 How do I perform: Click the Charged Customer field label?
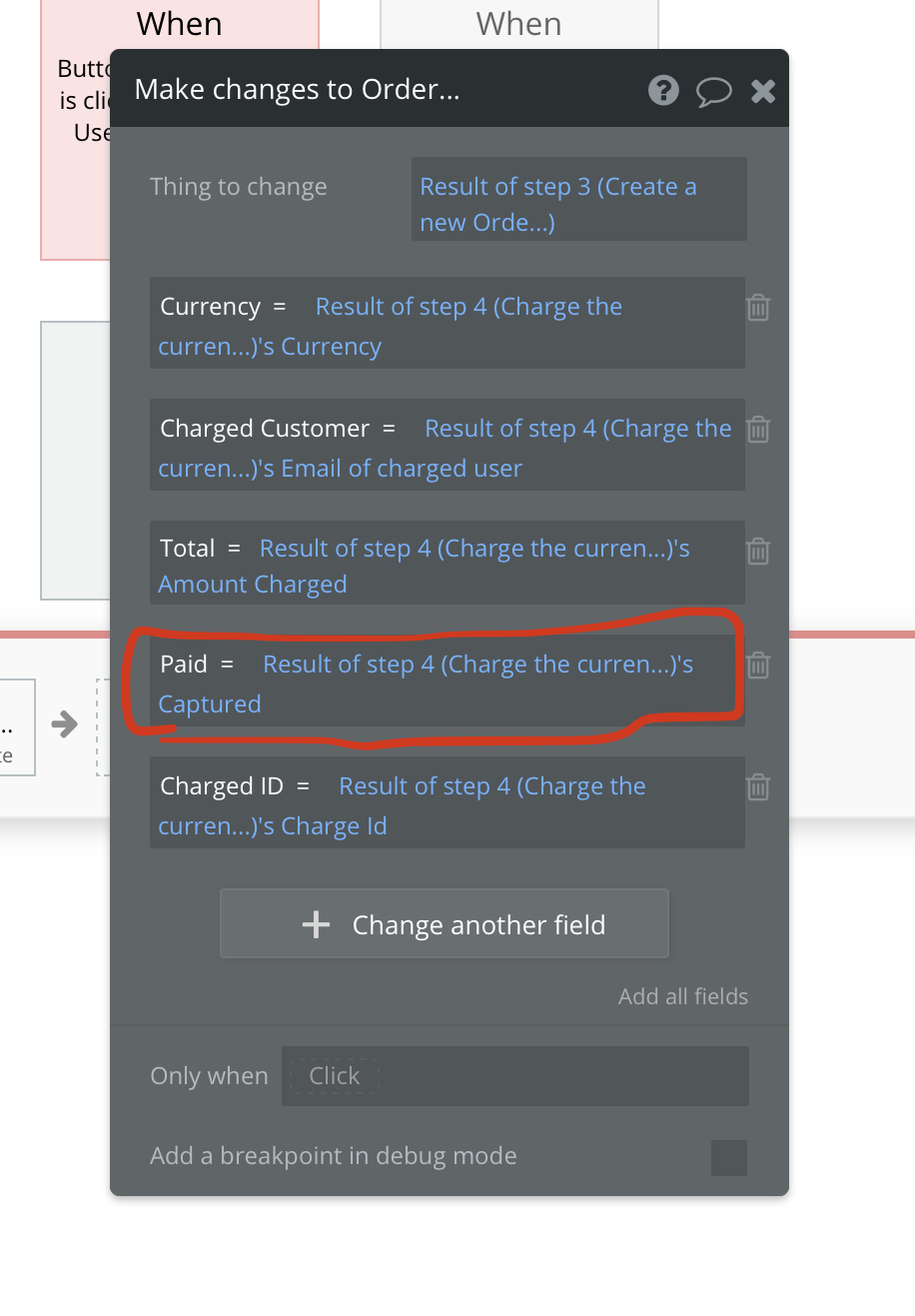pos(265,429)
